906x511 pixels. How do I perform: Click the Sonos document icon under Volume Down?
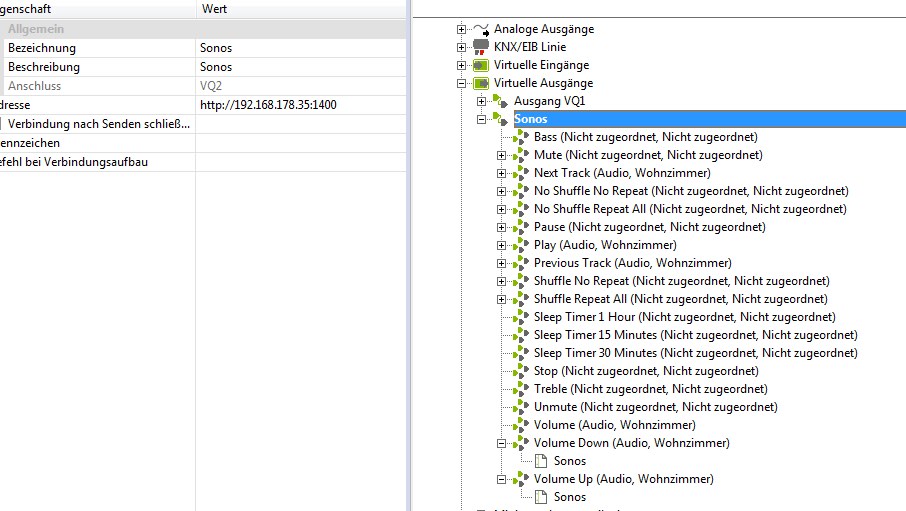coord(541,461)
